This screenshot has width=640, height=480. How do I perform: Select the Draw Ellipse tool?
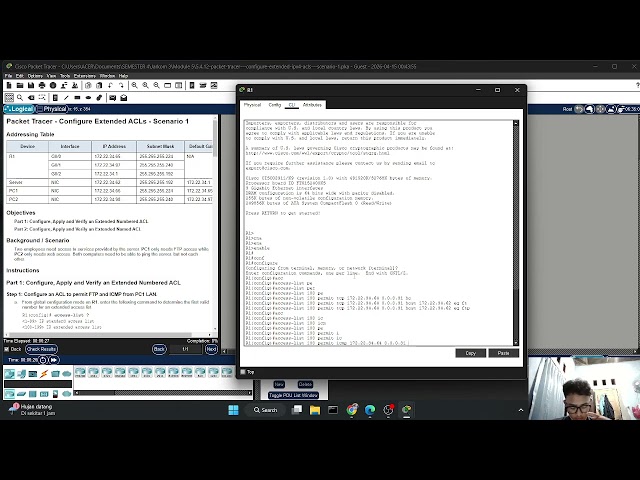click(88, 98)
